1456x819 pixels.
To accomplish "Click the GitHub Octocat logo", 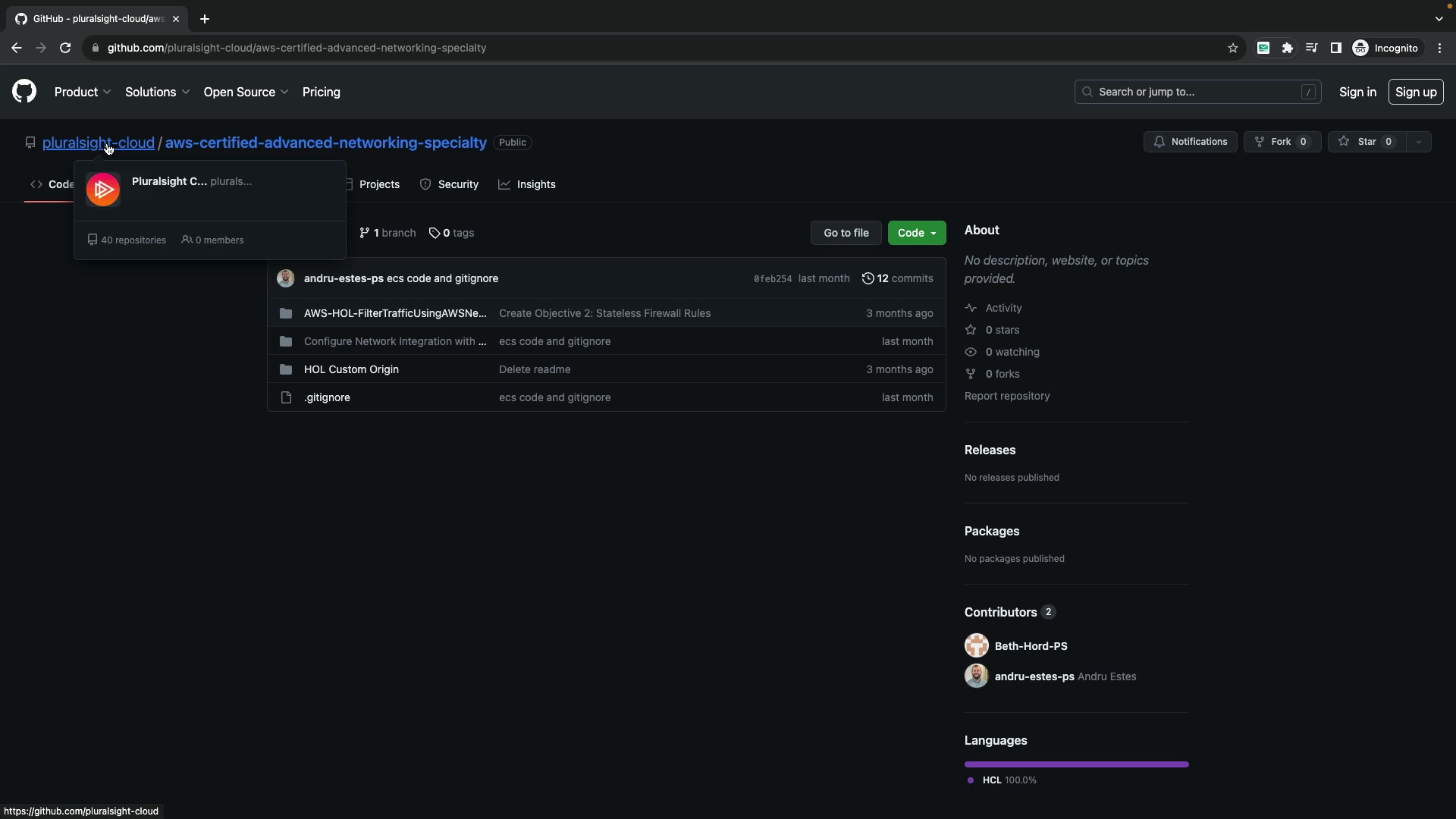I will [x=24, y=92].
